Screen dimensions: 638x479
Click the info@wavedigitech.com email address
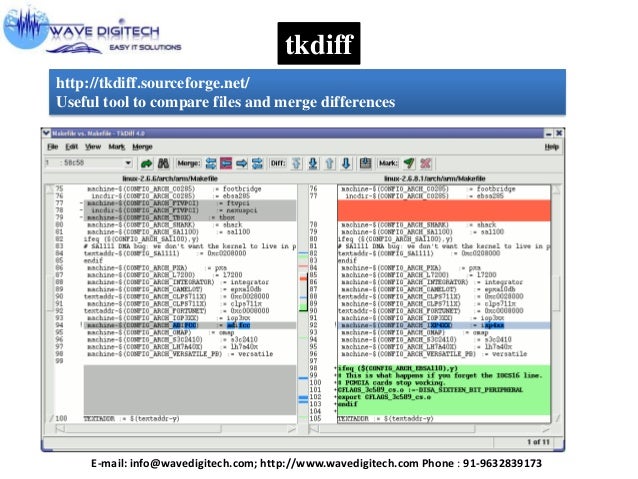(193, 463)
